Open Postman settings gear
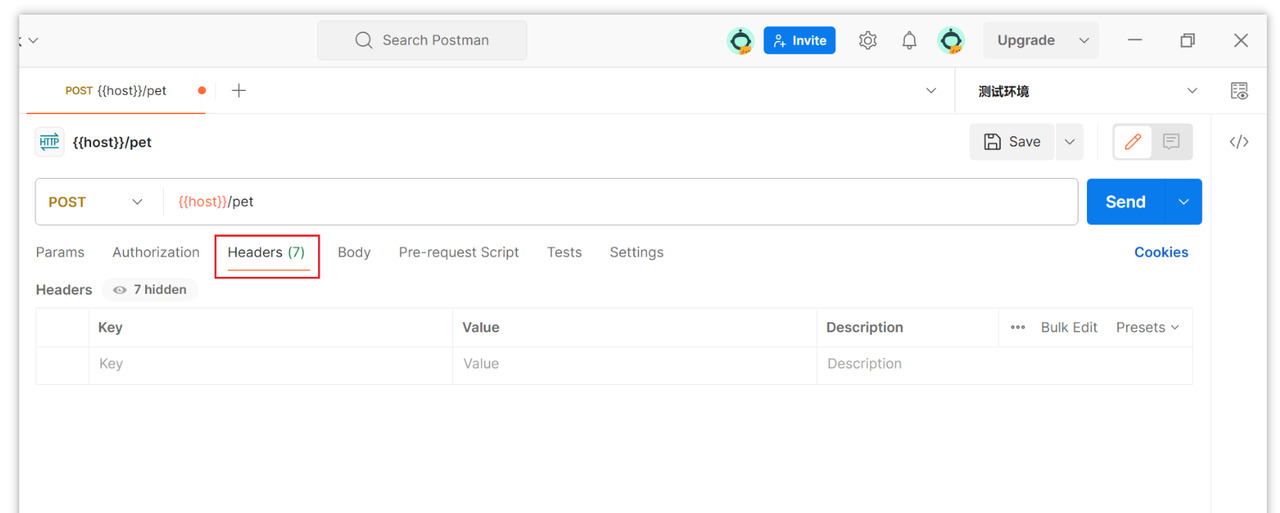The height and width of the screenshot is (513, 1280). pyautogui.click(x=867, y=40)
